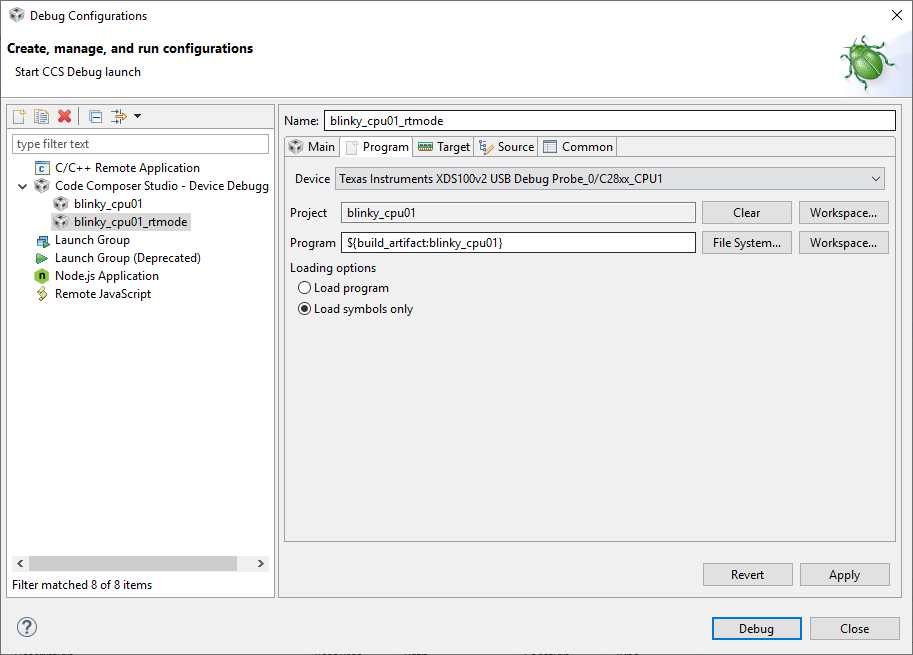The width and height of the screenshot is (913, 655).
Task: Click the Node.js Application icon
Action: (x=41, y=275)
